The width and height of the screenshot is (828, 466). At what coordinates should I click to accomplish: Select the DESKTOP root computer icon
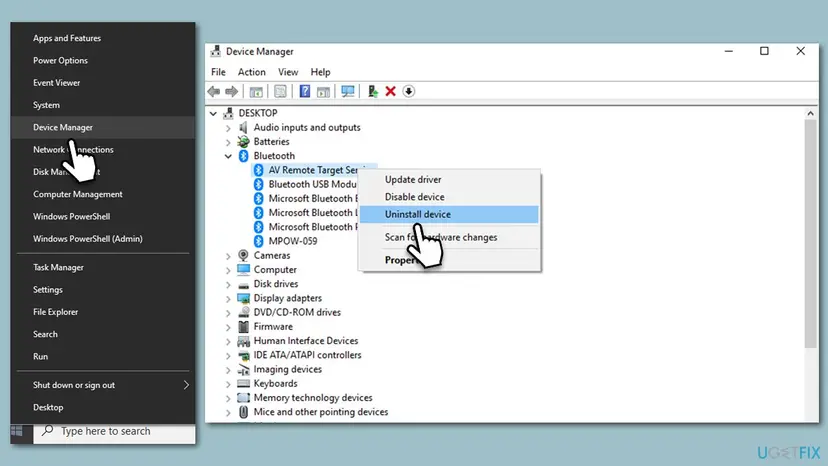pos(228,113)
